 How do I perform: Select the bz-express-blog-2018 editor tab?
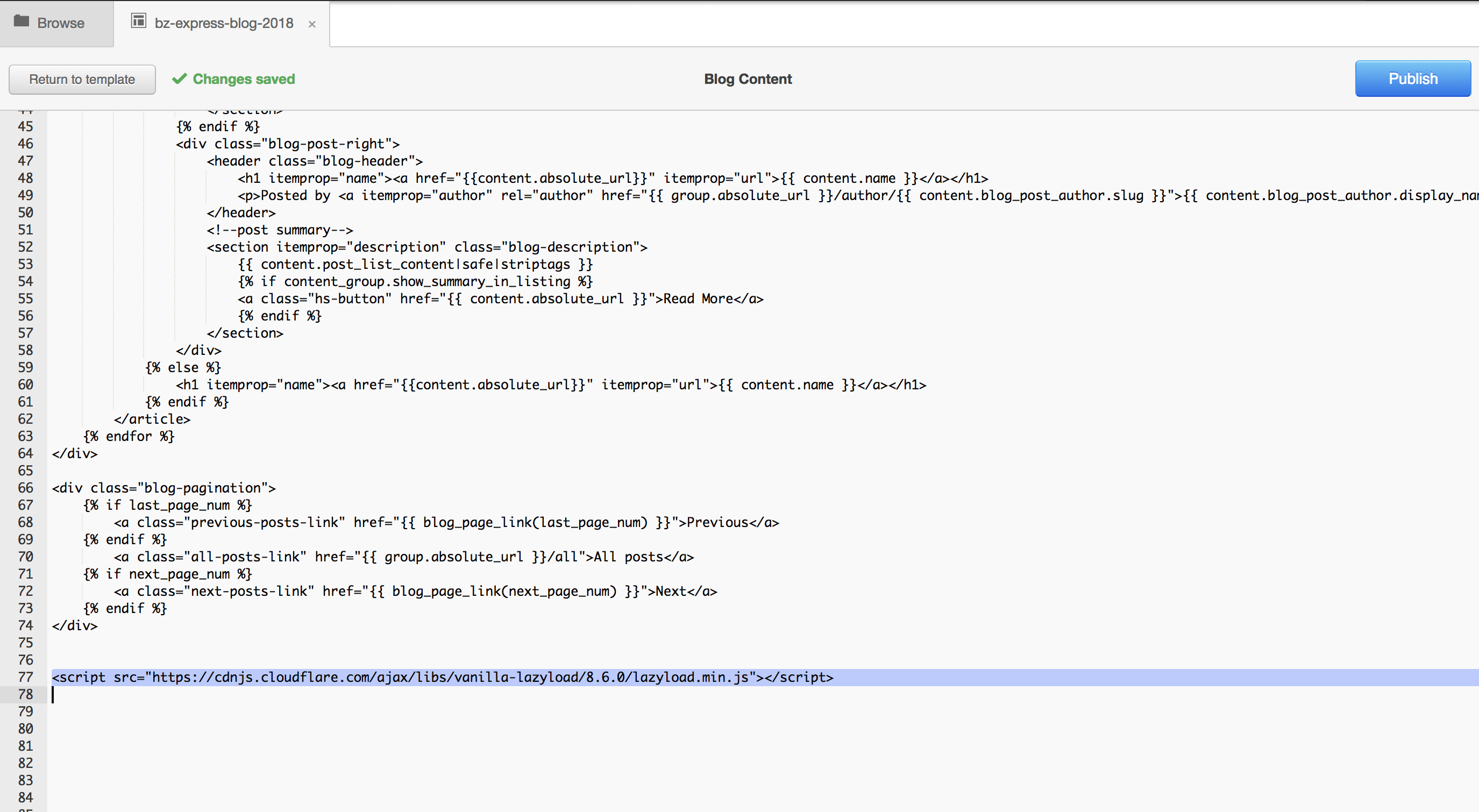coord(223,23)
